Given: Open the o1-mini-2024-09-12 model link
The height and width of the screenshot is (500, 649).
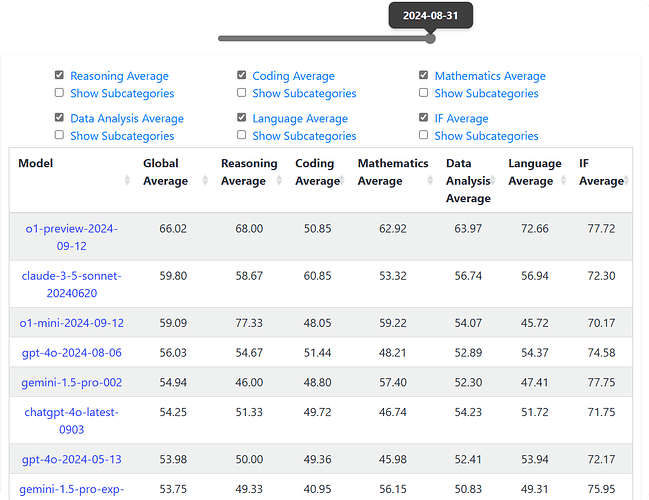Looking at the screenshot, I should coord(72,323).
